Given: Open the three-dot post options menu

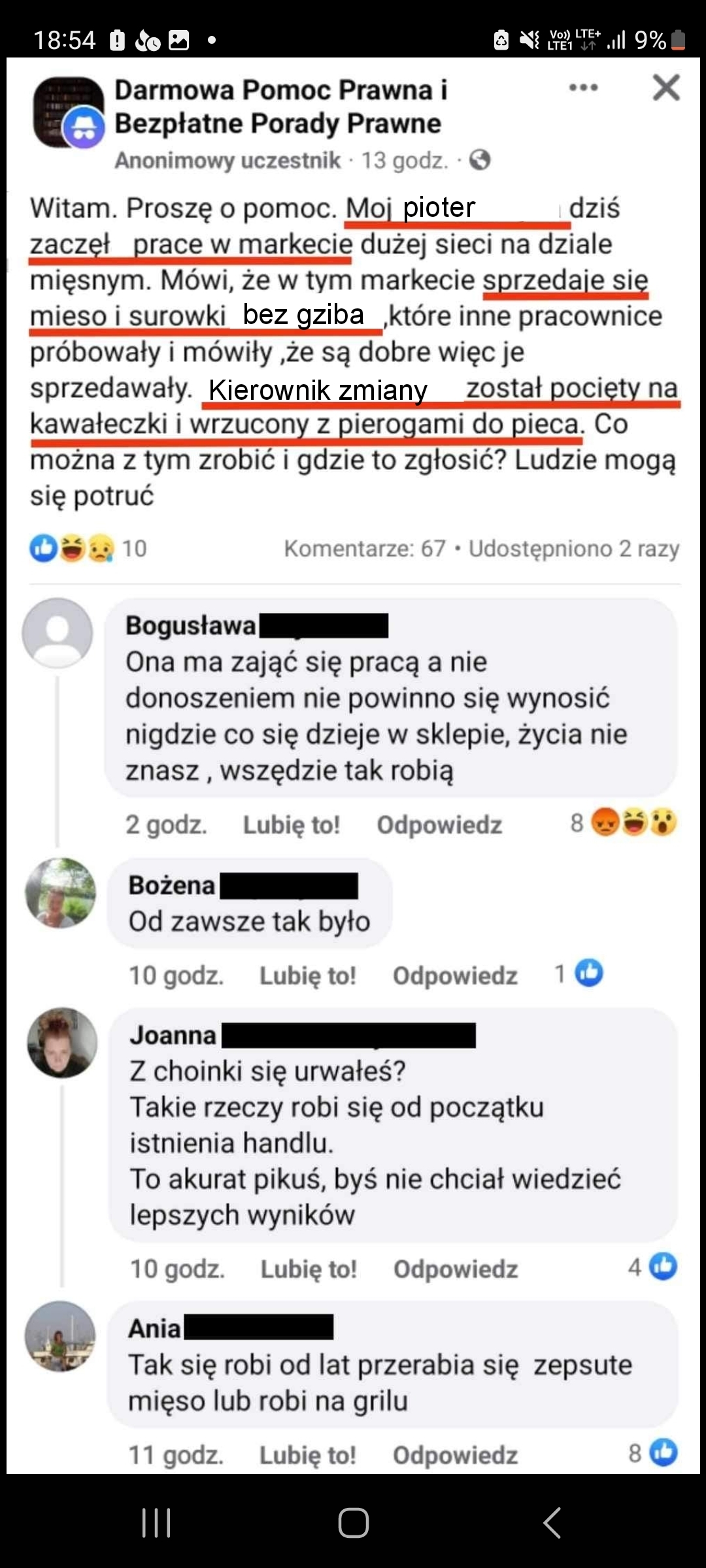Looking at the screenshot, I should coord(583,88).
